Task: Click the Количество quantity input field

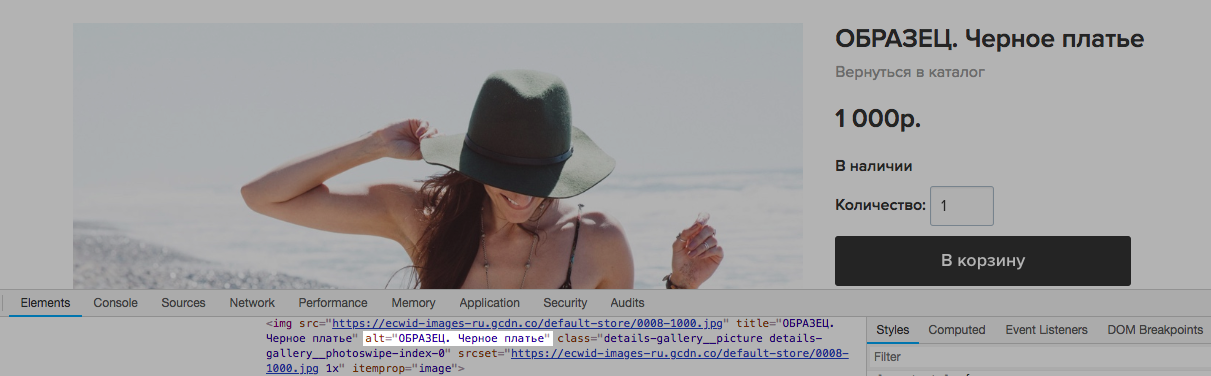Action: [x=962, y=206]
